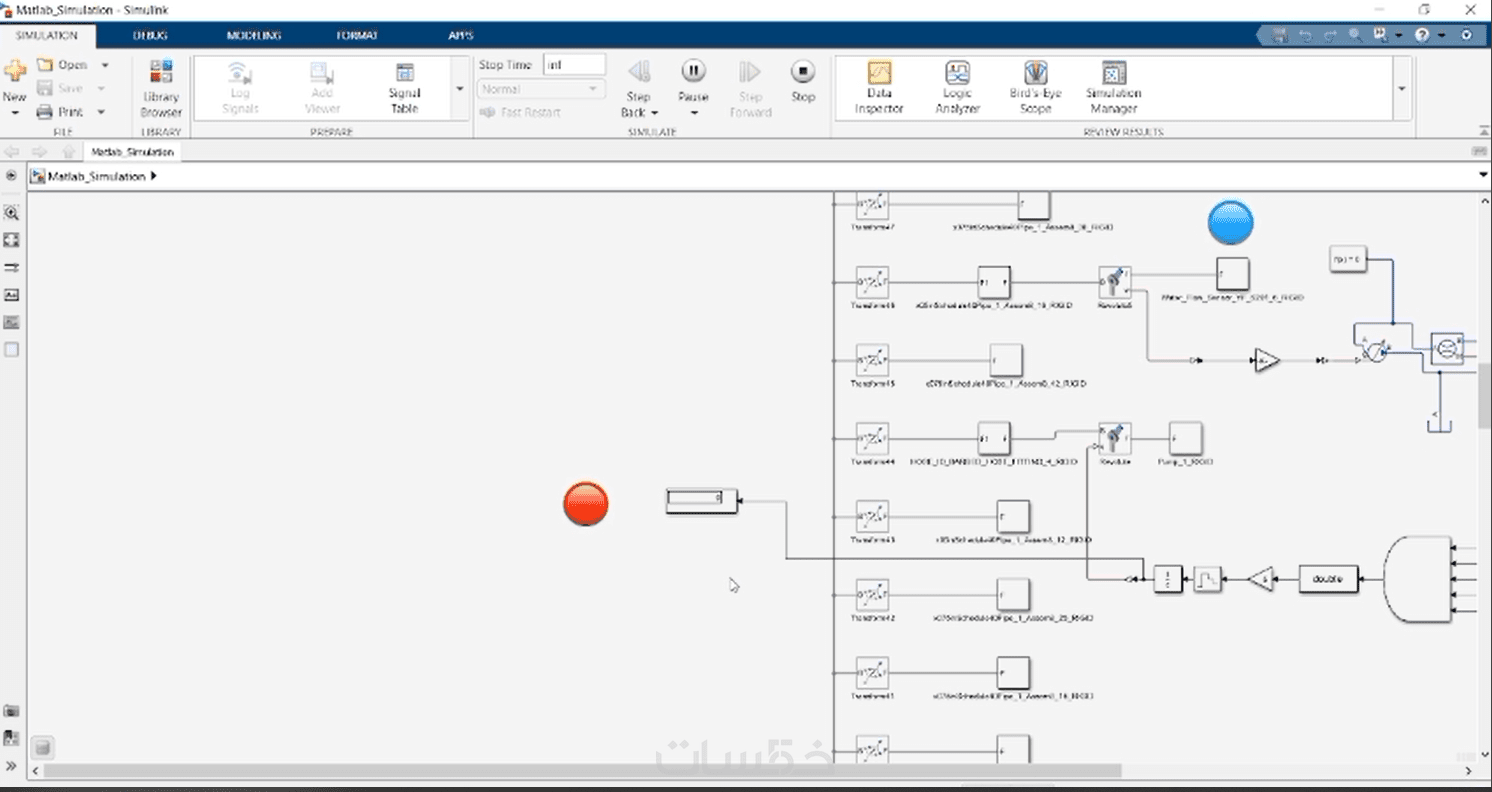This screenshot has width=1492, height=792.
Task: Click the navigate Back arrow above the canvas
Action: click(x=13, y=152)
